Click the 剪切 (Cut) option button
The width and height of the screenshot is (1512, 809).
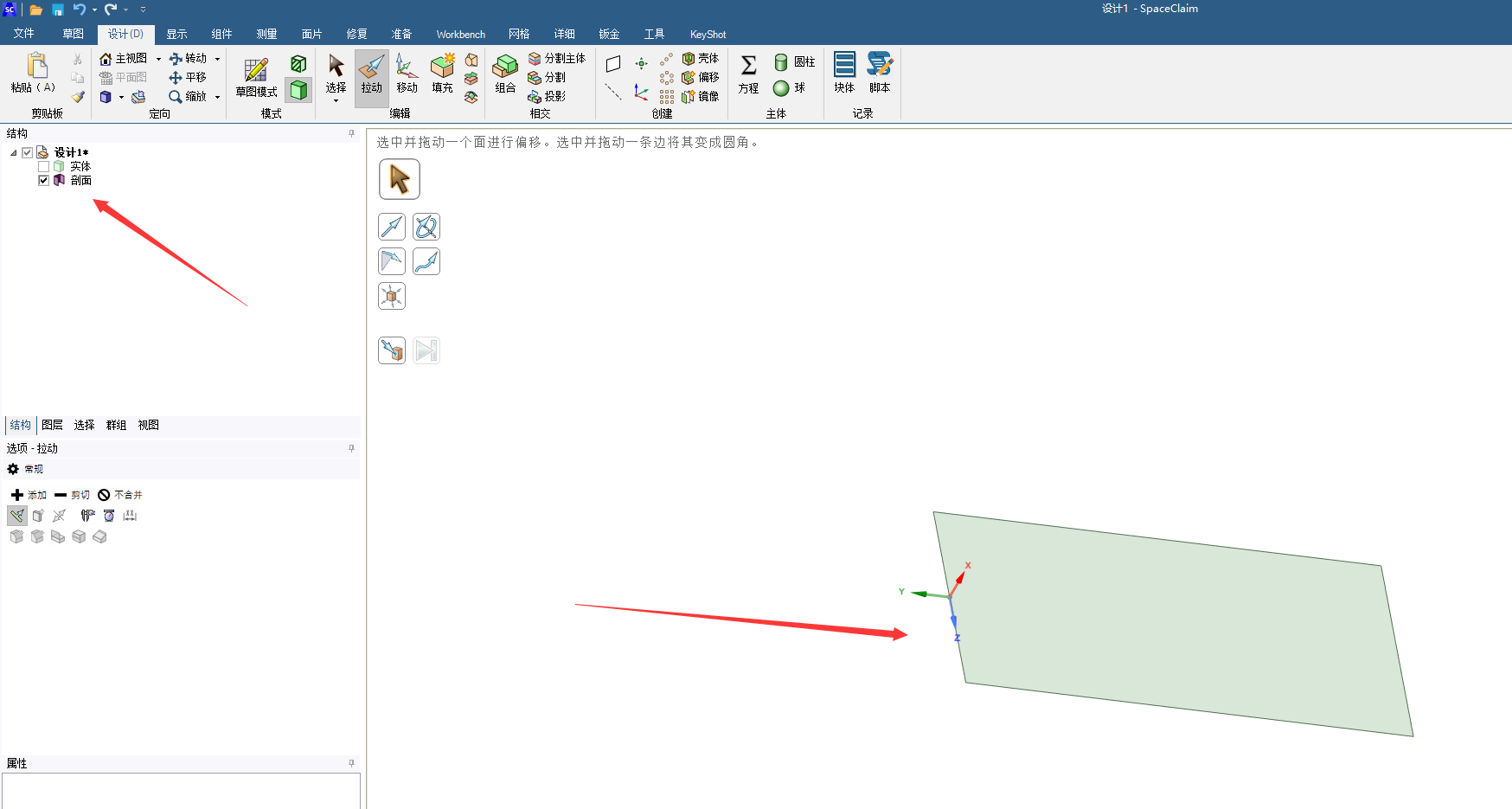click(x=72, y=495)
